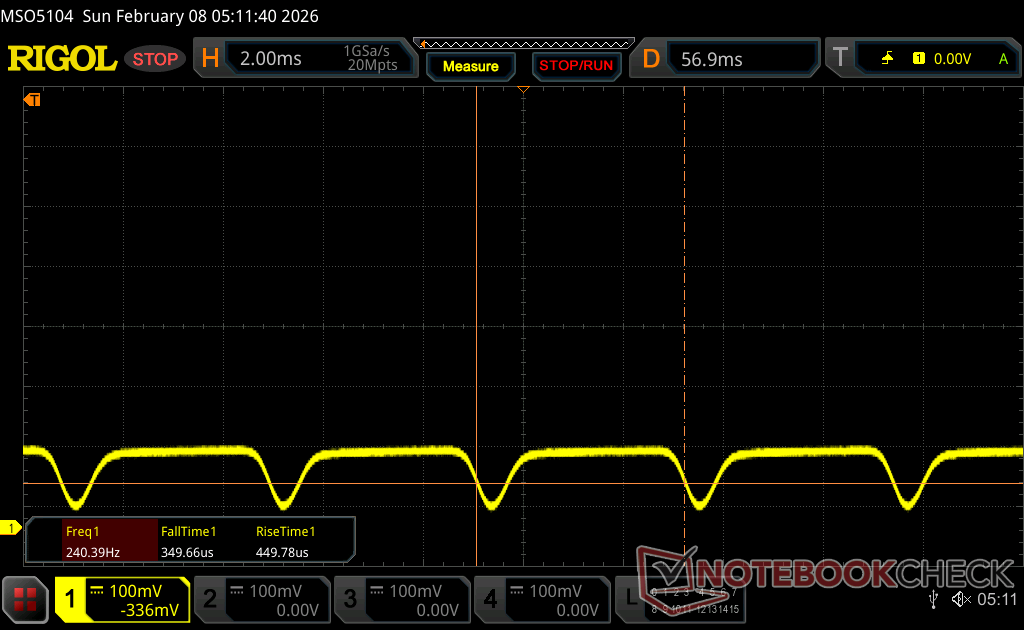This screenshot has width=1024, height=630.
Task: Click the RIGOL logo
Action: 62,59
